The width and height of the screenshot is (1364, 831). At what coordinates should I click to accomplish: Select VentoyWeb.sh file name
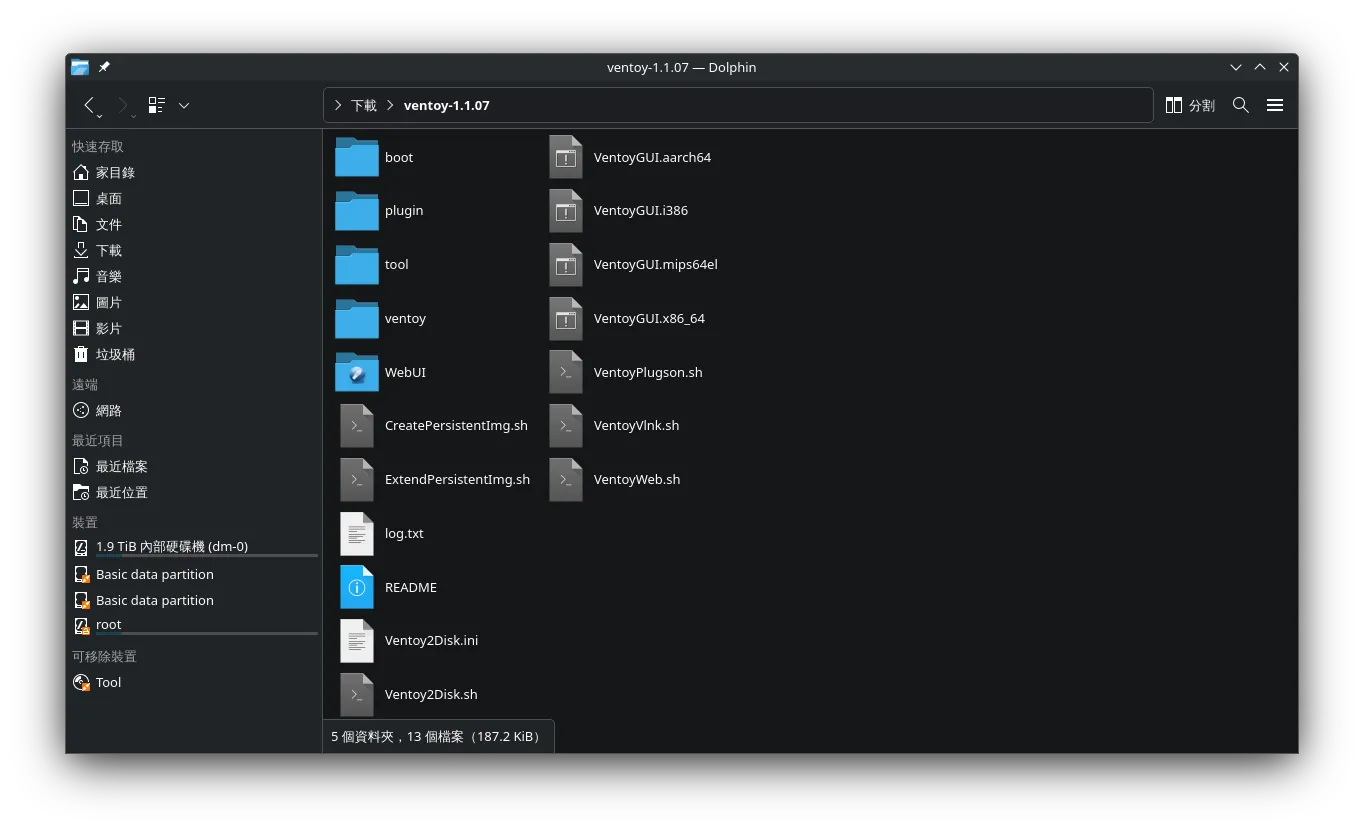click(x=636, y=480)
